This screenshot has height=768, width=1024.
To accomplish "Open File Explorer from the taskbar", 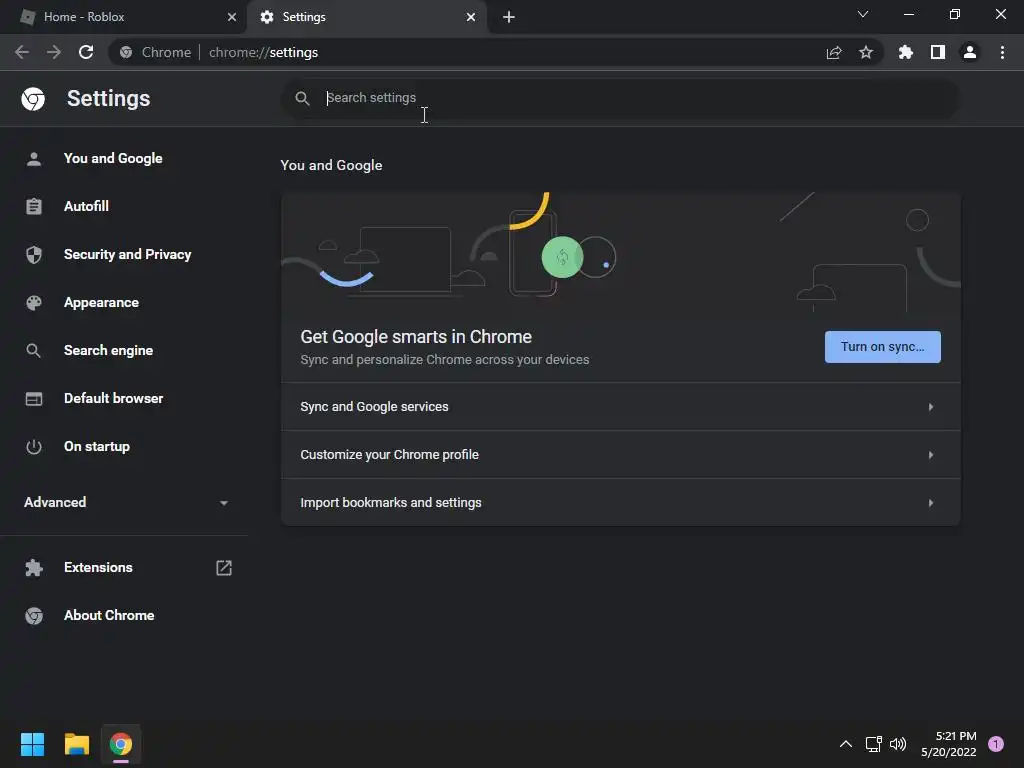I will (76, 744).
